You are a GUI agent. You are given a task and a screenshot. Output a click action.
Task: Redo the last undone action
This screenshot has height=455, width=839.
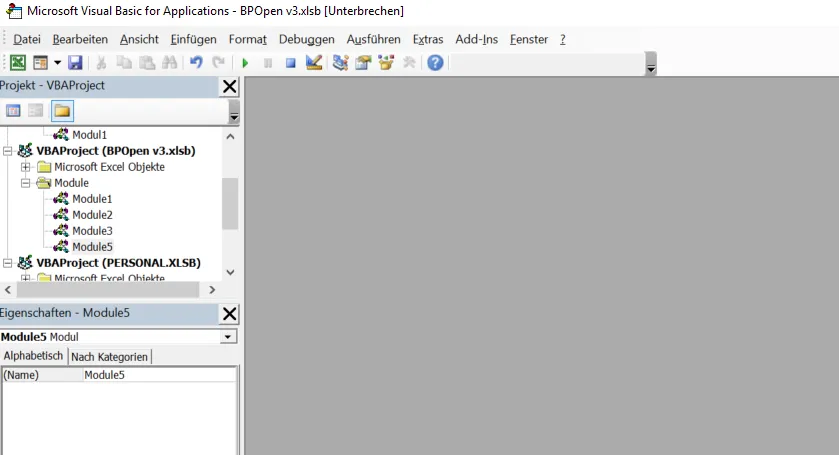tap(218, 63)
